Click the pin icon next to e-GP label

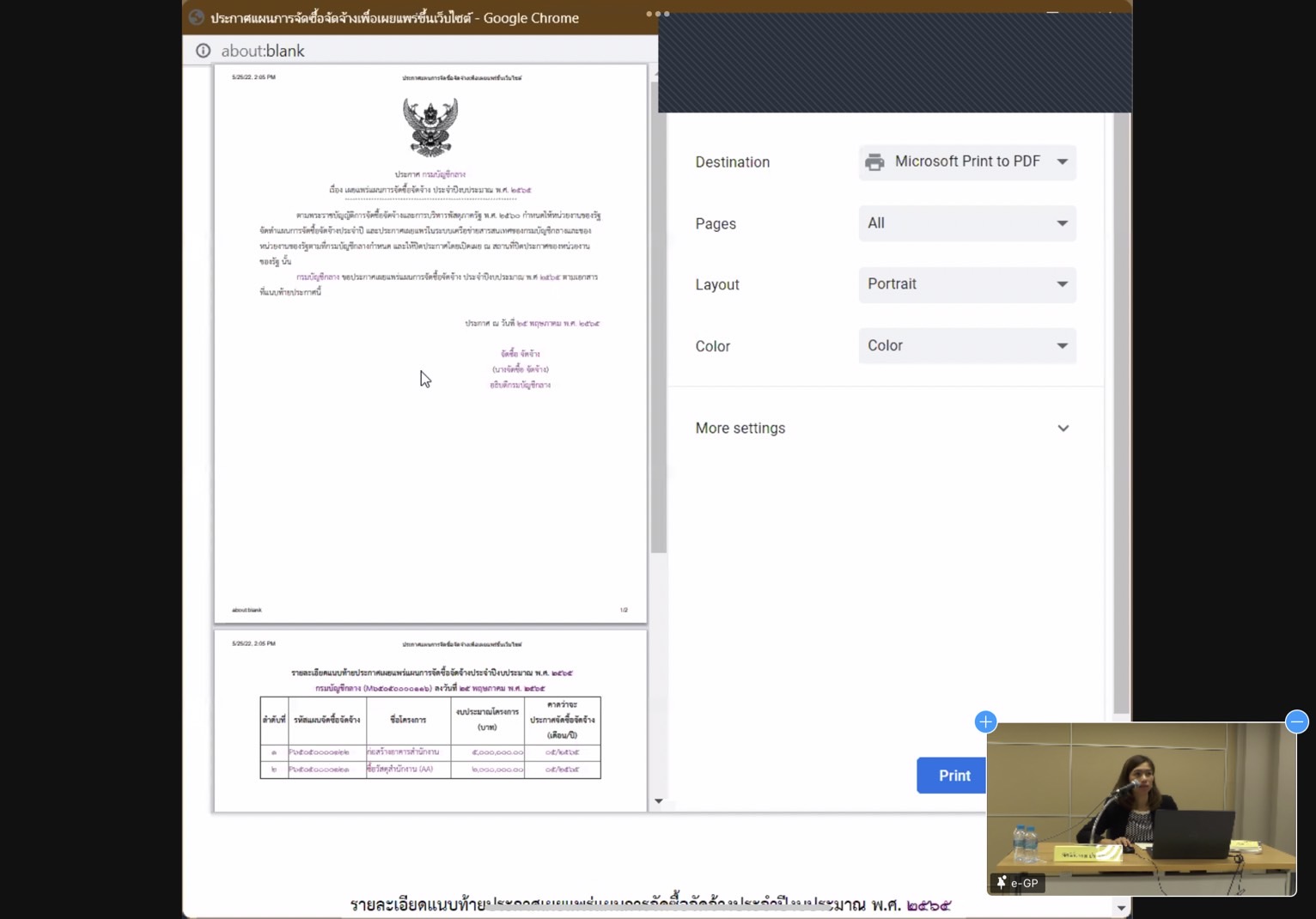1001,883
